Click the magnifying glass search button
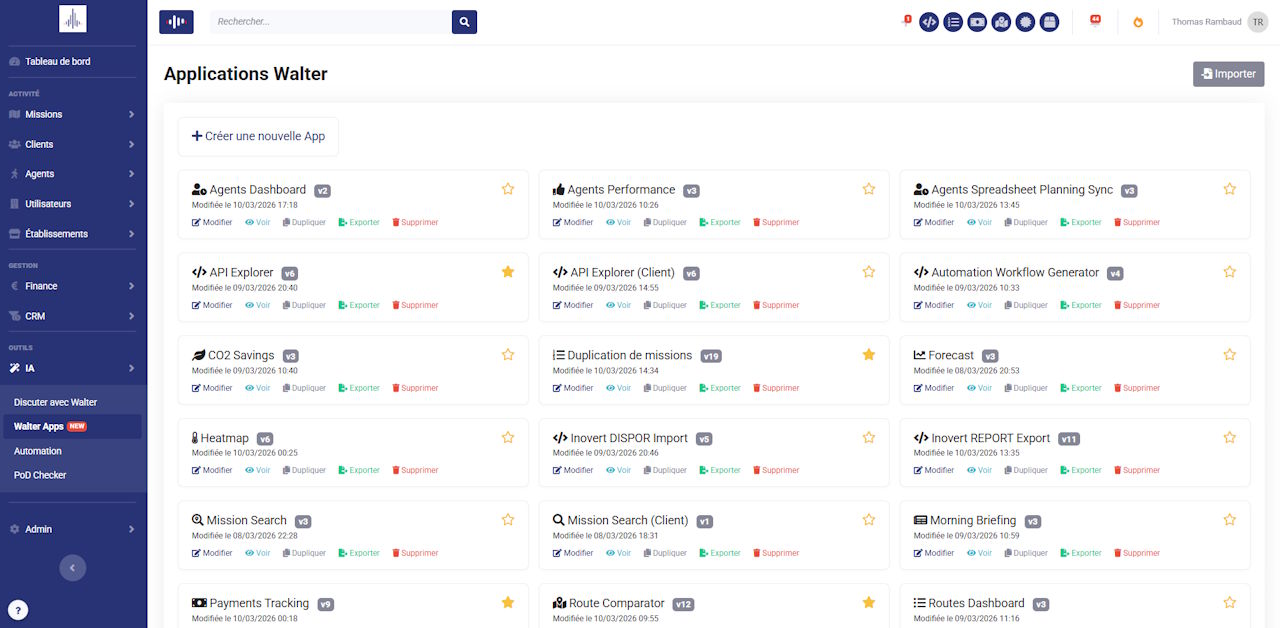Screen dimensions: 1280x628 pos(464,22)
